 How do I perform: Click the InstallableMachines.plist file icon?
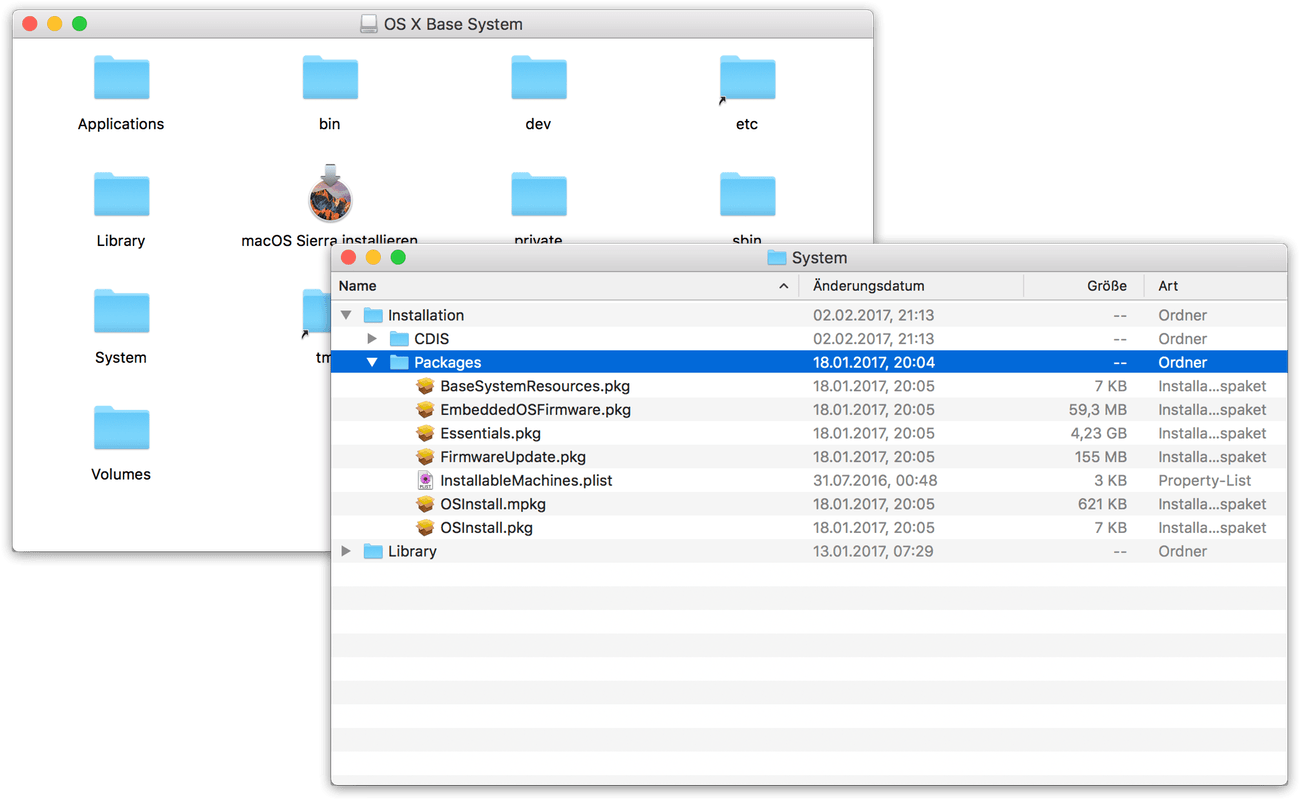click(x=425, y=481)
